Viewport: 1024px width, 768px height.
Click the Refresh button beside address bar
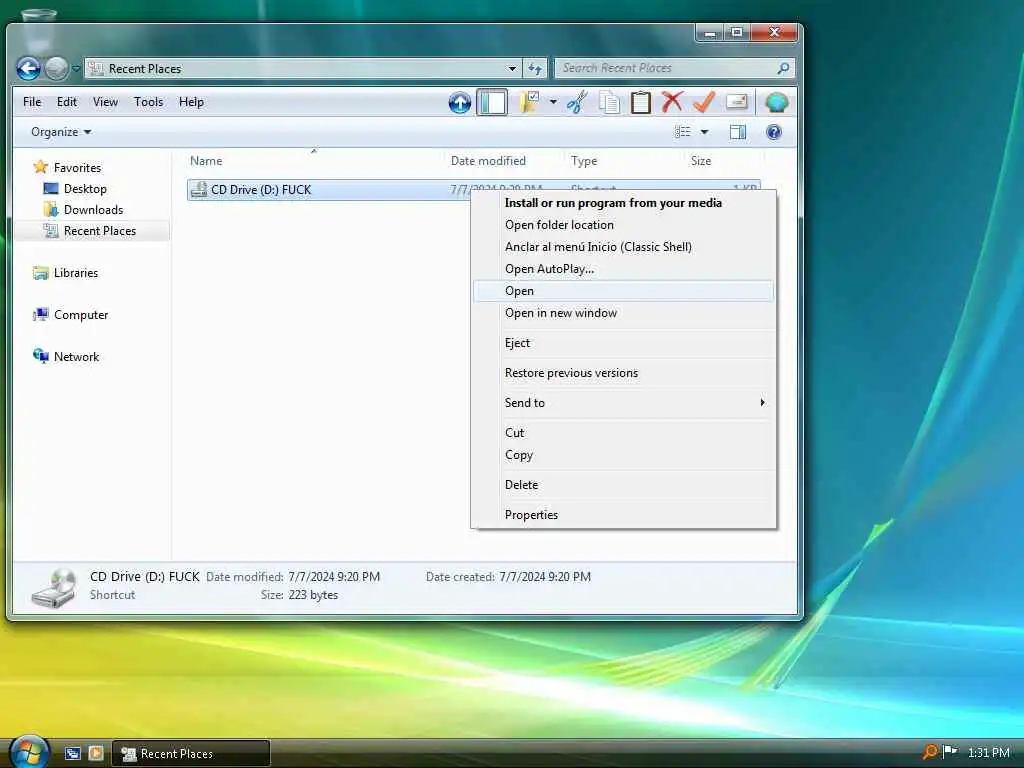point(535,68)
